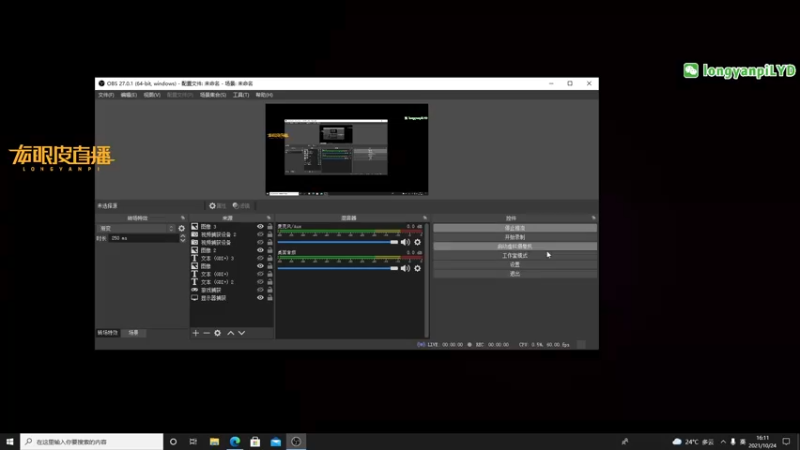Open File Explorer from the taskbar
The width and height of the screenshot is (800, 450).
tap(214, 441)
